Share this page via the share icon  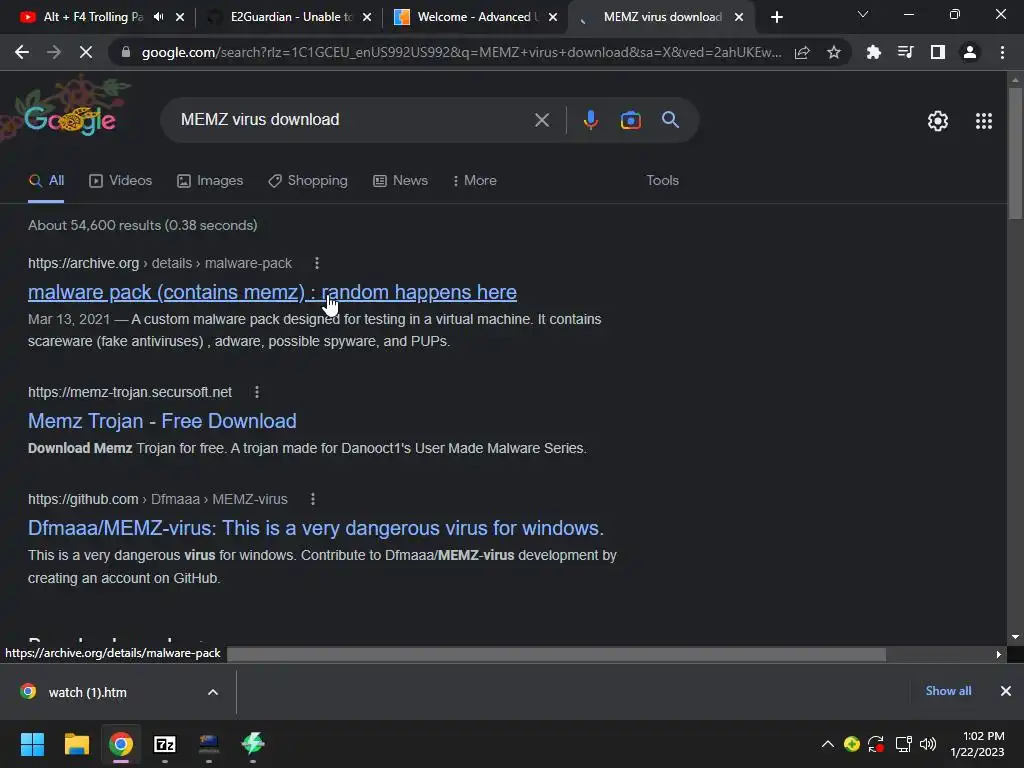point(802,52)
